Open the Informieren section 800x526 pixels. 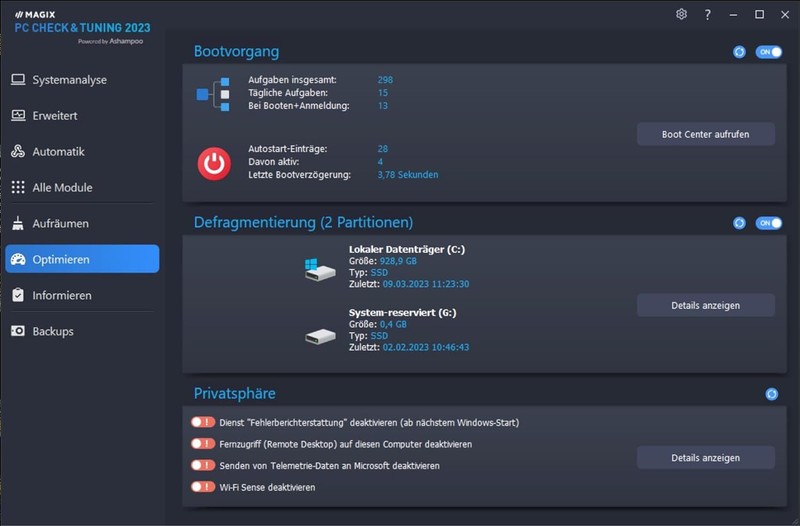coord(82,295)
